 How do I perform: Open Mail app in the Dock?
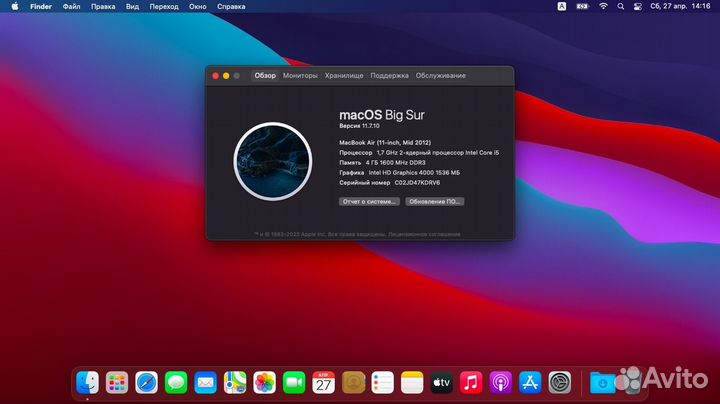205,382
